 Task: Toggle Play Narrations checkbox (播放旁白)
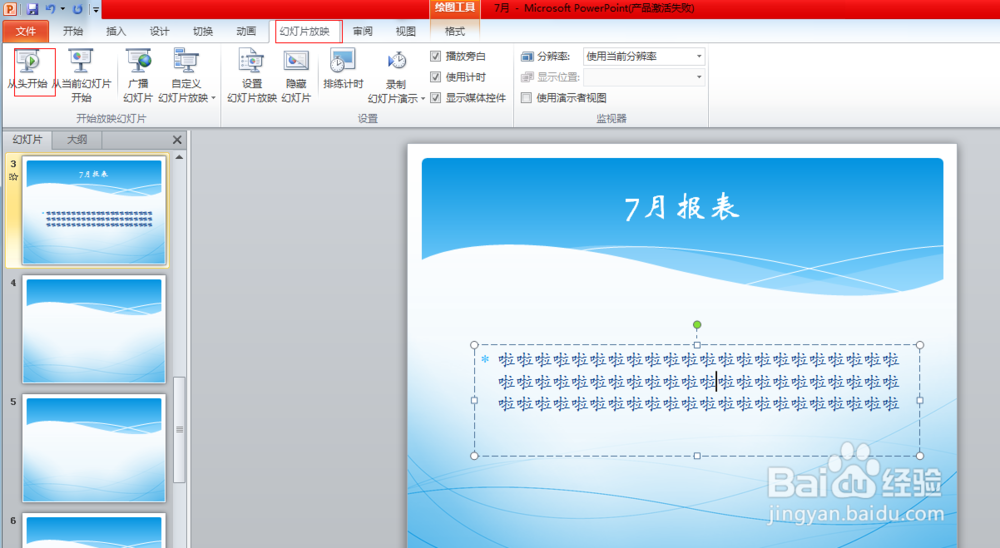(x=436, y=56)
